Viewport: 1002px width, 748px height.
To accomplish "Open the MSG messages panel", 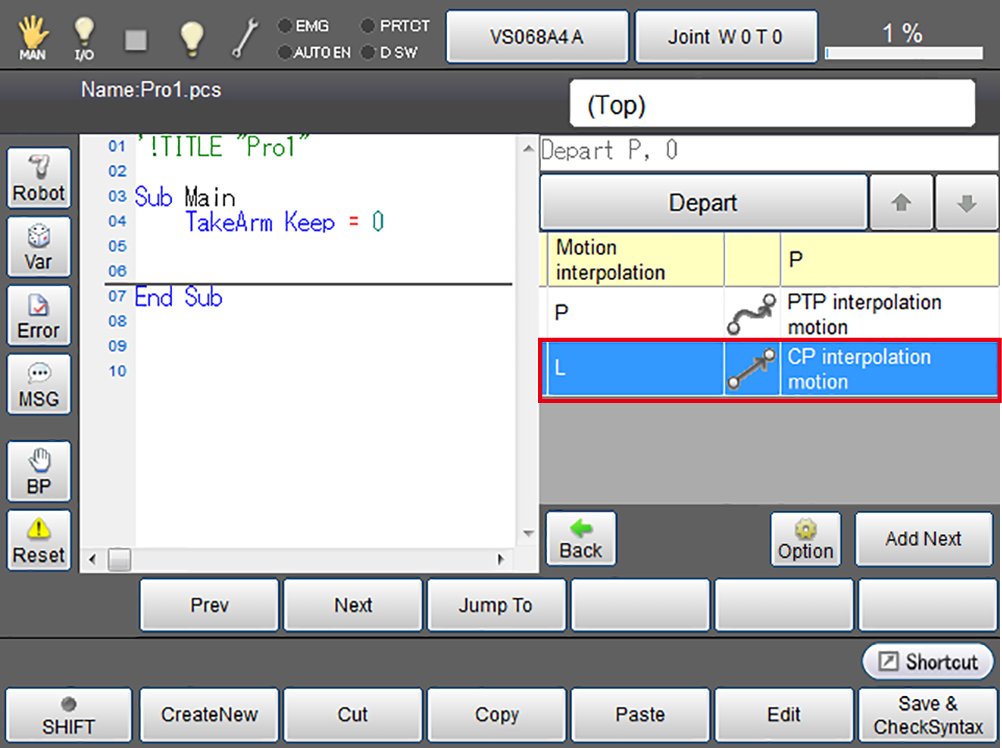I will pyautogui.click(x=39, y=384).
